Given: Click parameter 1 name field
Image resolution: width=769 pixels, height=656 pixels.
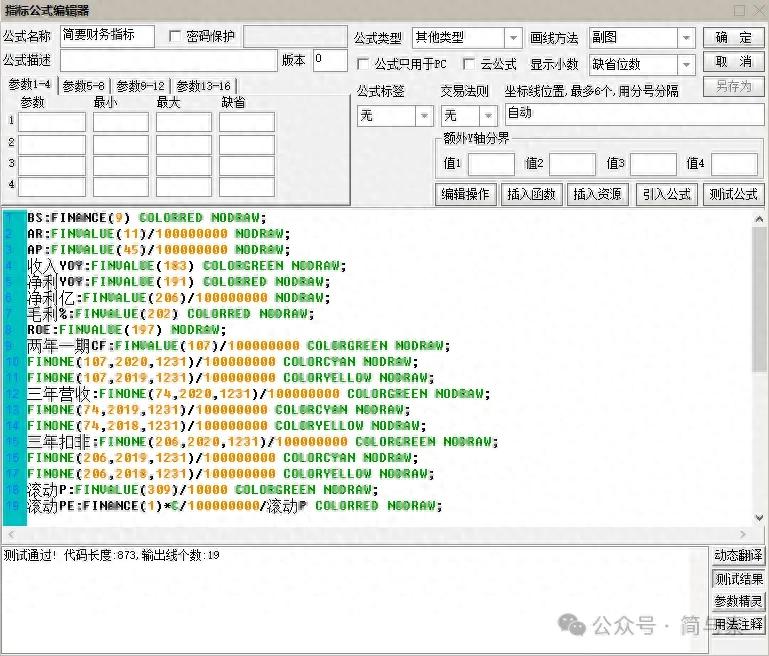Looking at the screenshot, I should pos(52,122).
